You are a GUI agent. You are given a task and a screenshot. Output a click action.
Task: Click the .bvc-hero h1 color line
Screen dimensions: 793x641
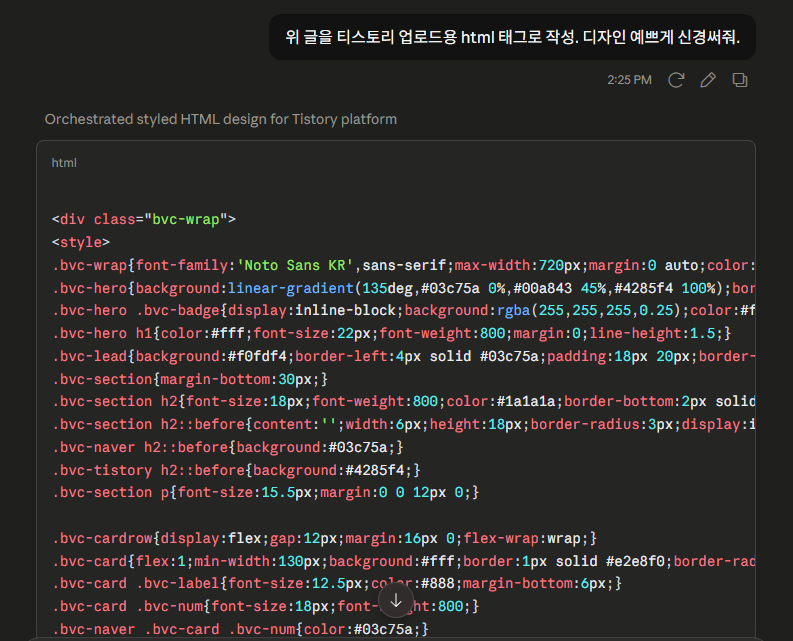392,333
